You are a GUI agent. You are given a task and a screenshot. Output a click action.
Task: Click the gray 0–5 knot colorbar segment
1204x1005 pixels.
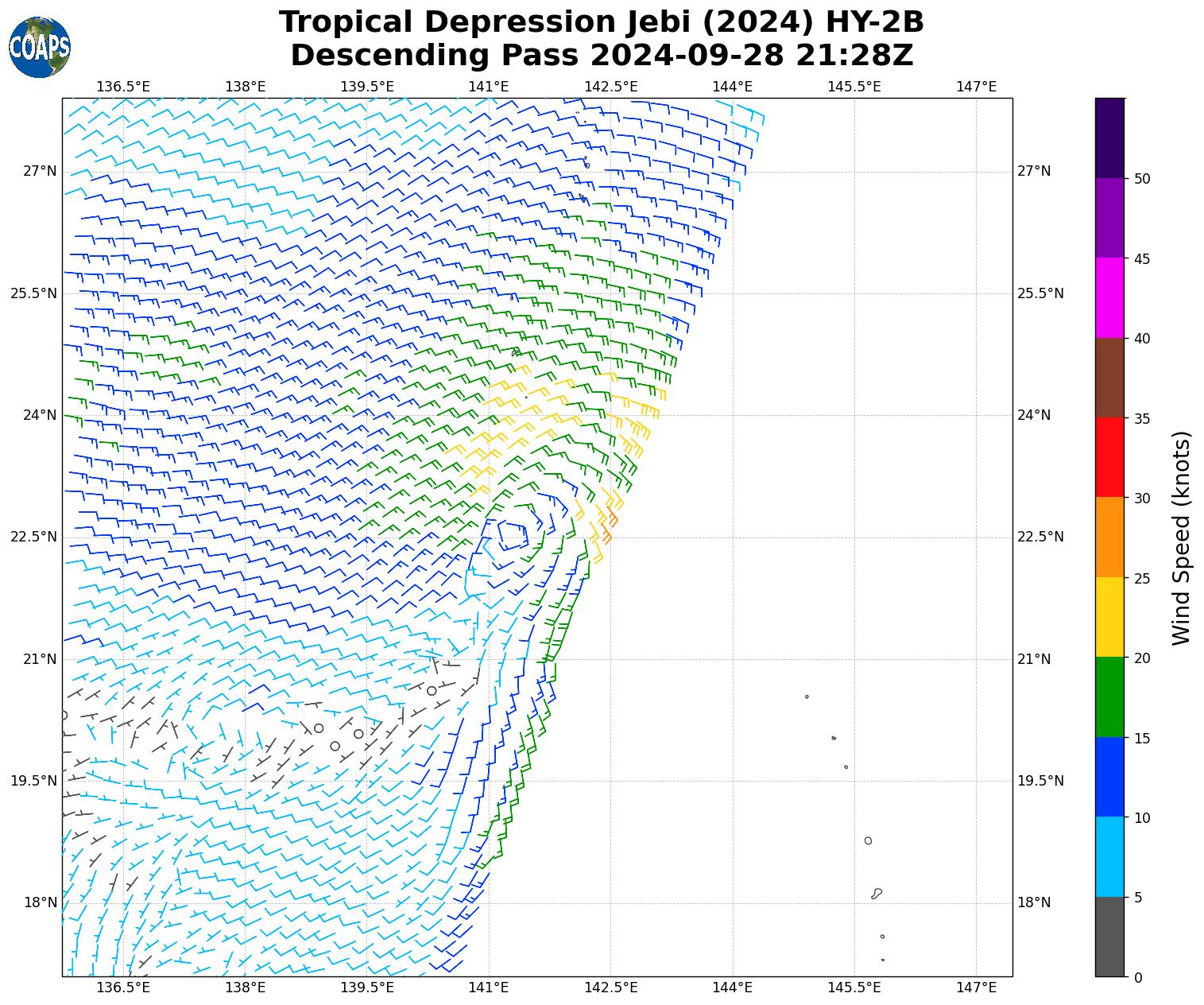click(1109, 937)
